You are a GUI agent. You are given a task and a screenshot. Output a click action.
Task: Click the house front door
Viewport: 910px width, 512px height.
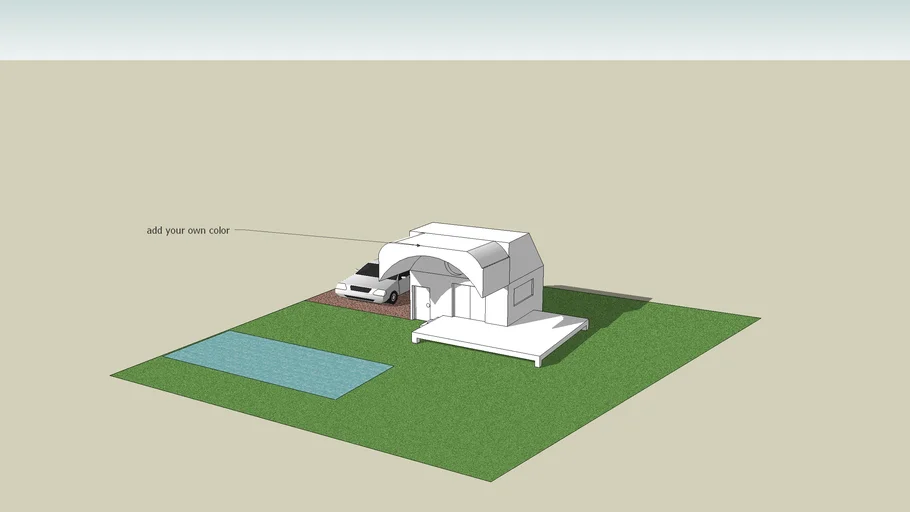[423, 302]
